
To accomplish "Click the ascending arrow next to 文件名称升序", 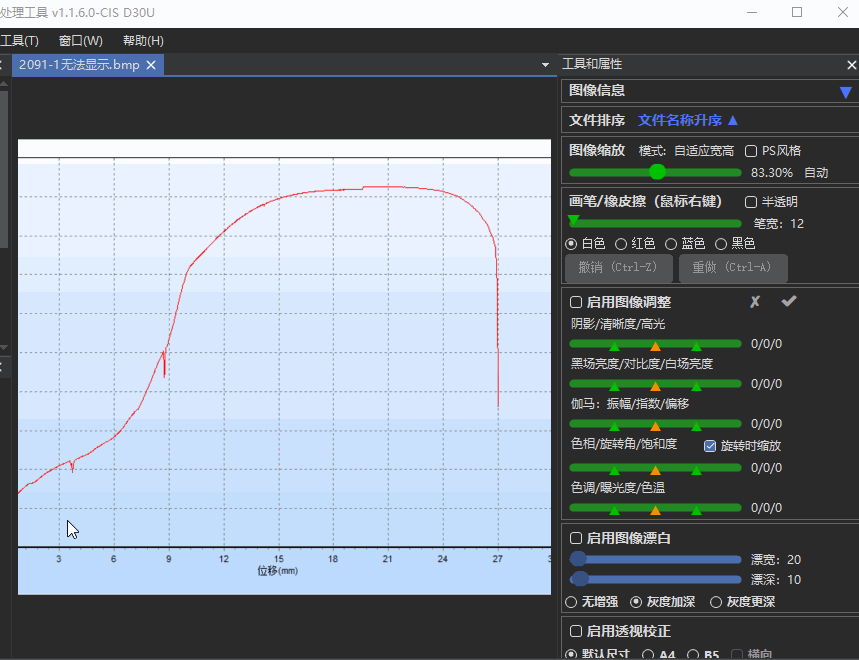I will pos(733,120).
